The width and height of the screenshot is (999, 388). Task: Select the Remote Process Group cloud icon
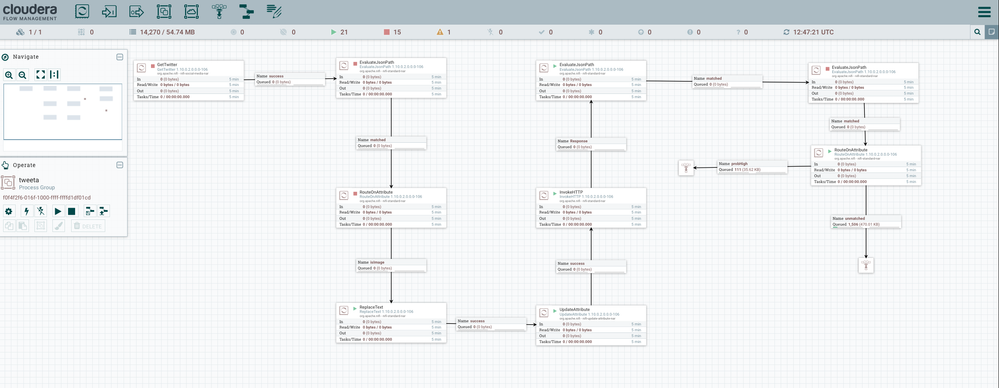tap(191, 11)
